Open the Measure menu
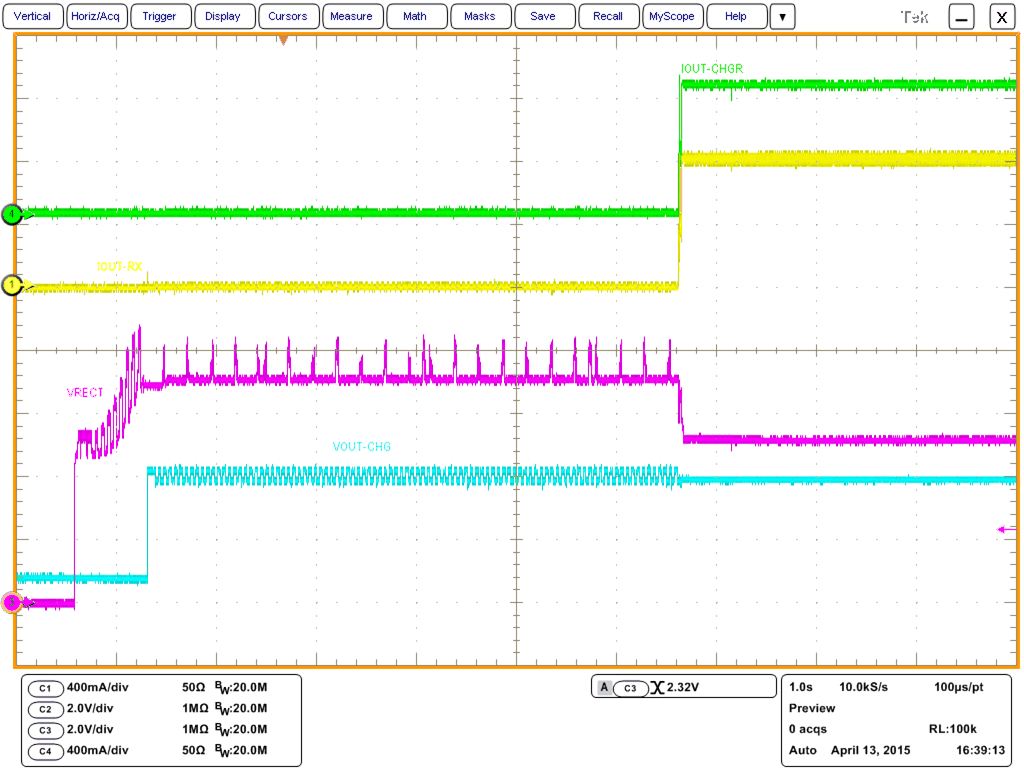Image resolution: width=1024 pixels, height=768 pixels. pos(352,16)
